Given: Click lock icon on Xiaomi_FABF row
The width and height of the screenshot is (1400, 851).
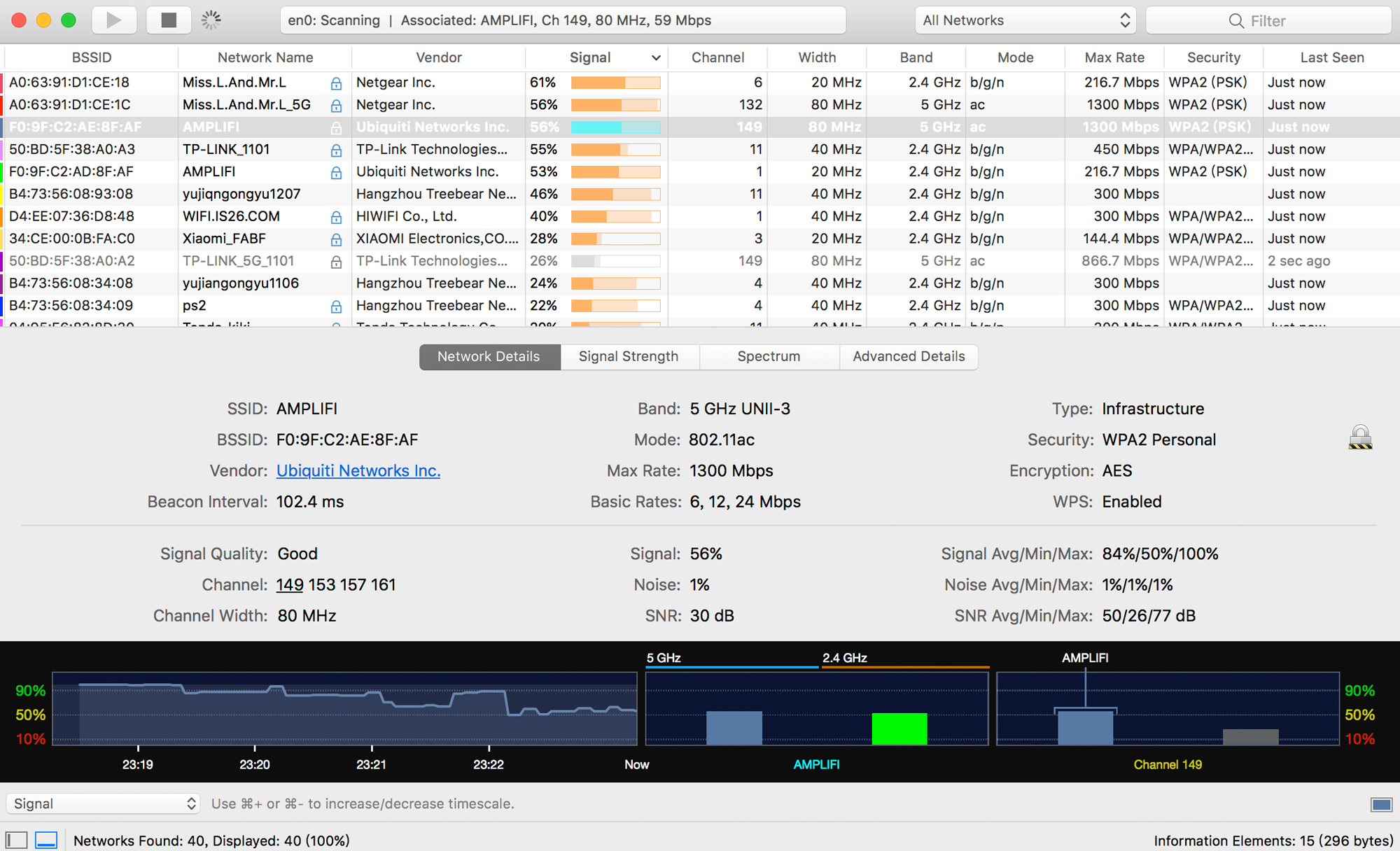Looking at the screenshot, I should click(x=336, y=239).
